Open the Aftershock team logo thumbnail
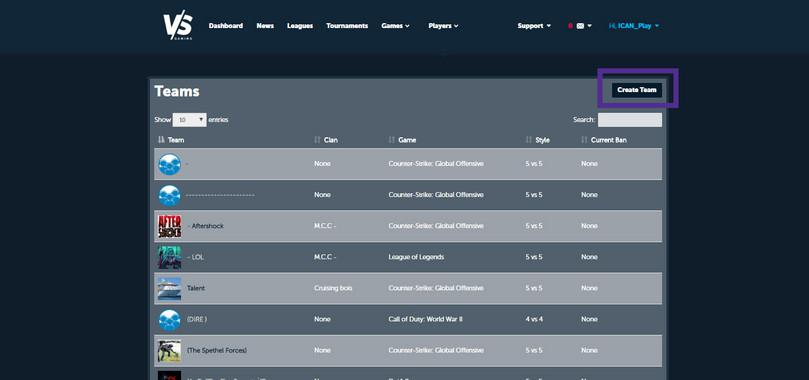The width and height of the screenshot is (809, 380). click(x=170, y=226)
